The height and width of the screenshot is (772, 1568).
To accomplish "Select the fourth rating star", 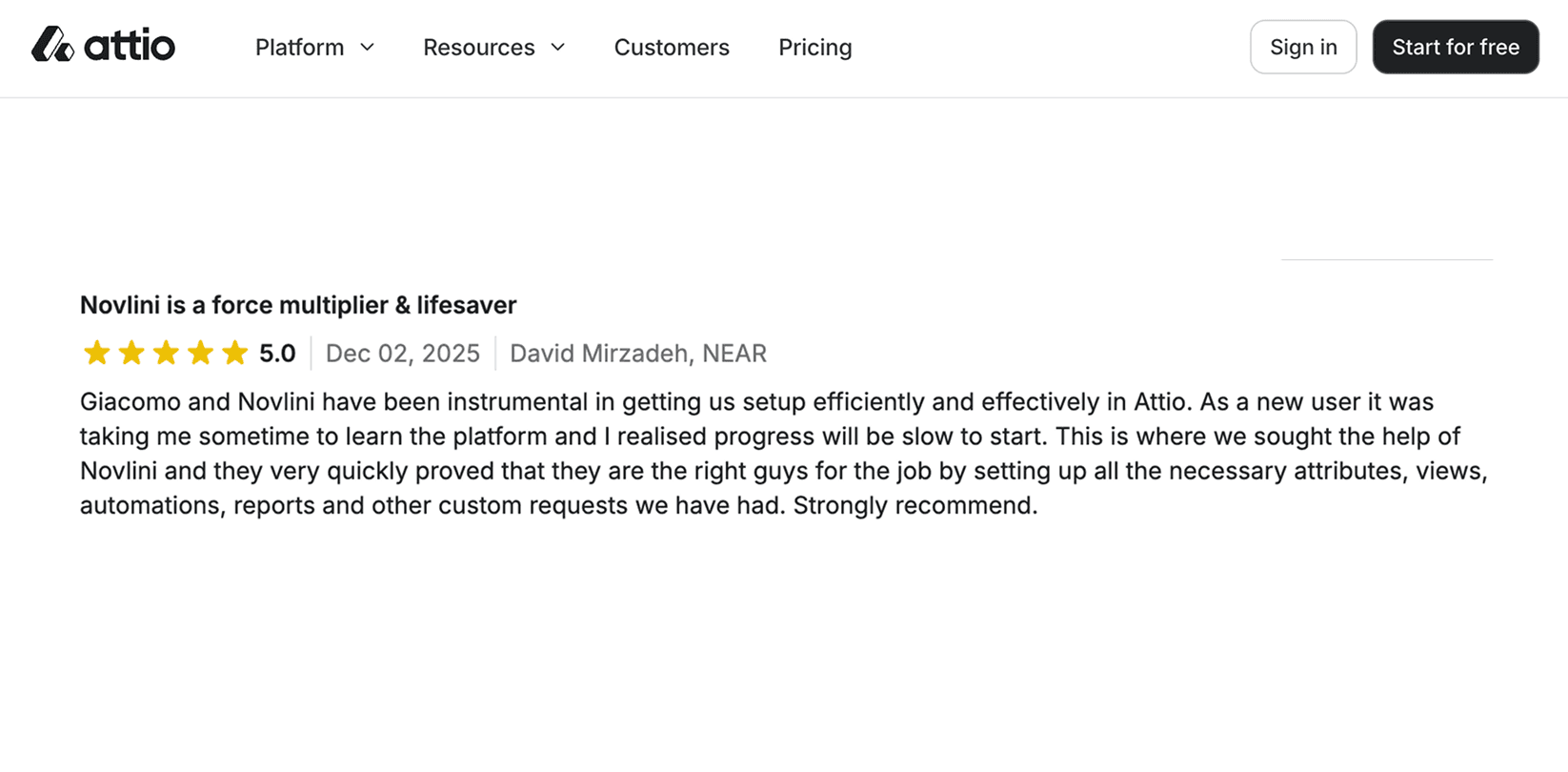I will [x=200, y=353].
